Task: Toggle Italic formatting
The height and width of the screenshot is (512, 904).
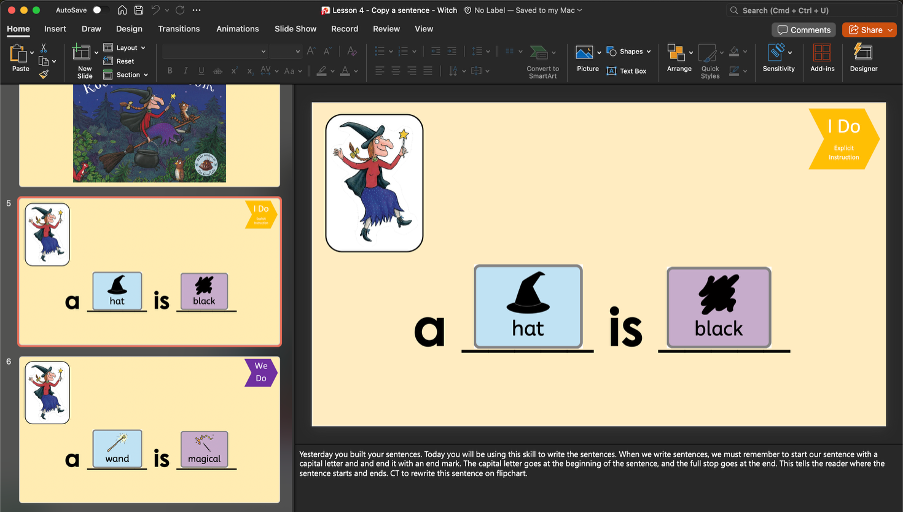Action: (x=185, y=71)
